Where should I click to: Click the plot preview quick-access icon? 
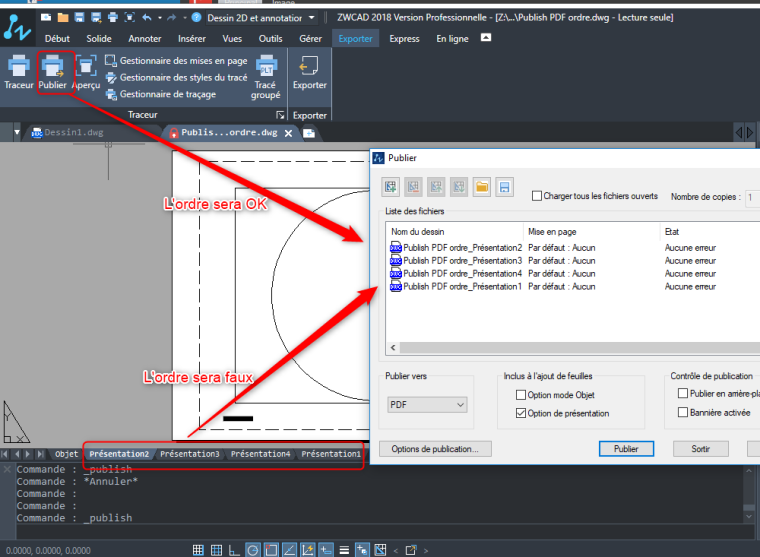(129, 17)
